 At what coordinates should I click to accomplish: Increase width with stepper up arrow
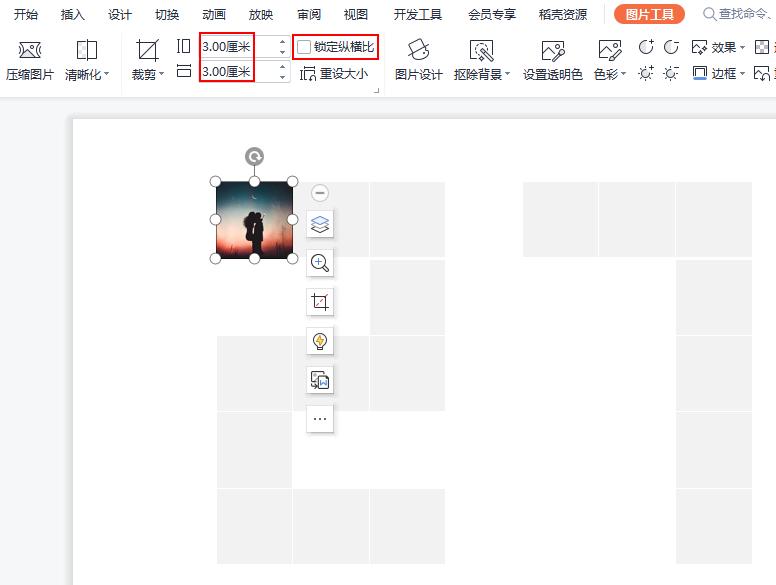click(x=283, y=66)
